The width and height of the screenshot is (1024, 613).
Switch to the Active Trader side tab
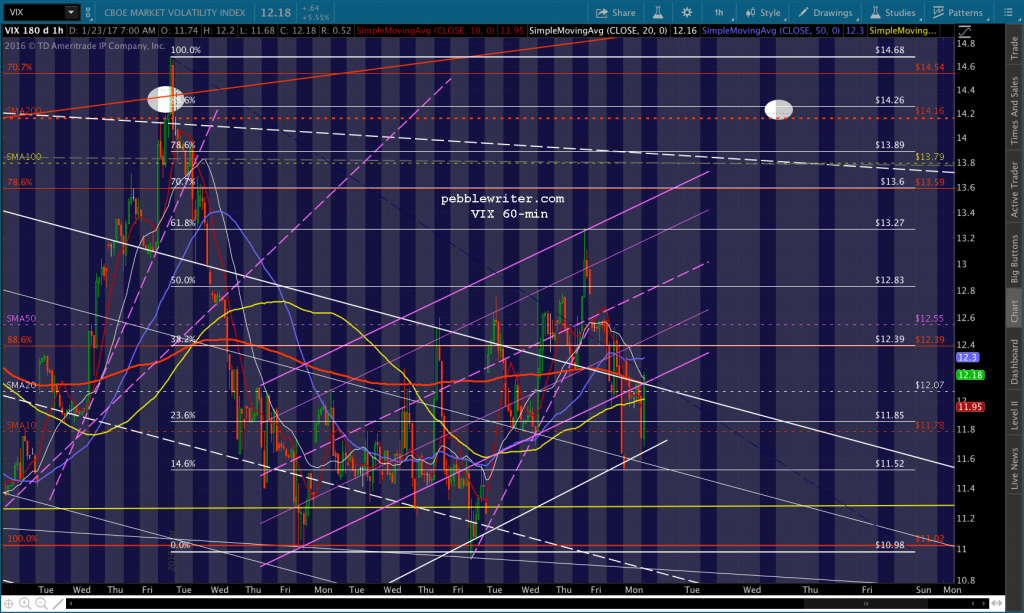[1014, 189]
